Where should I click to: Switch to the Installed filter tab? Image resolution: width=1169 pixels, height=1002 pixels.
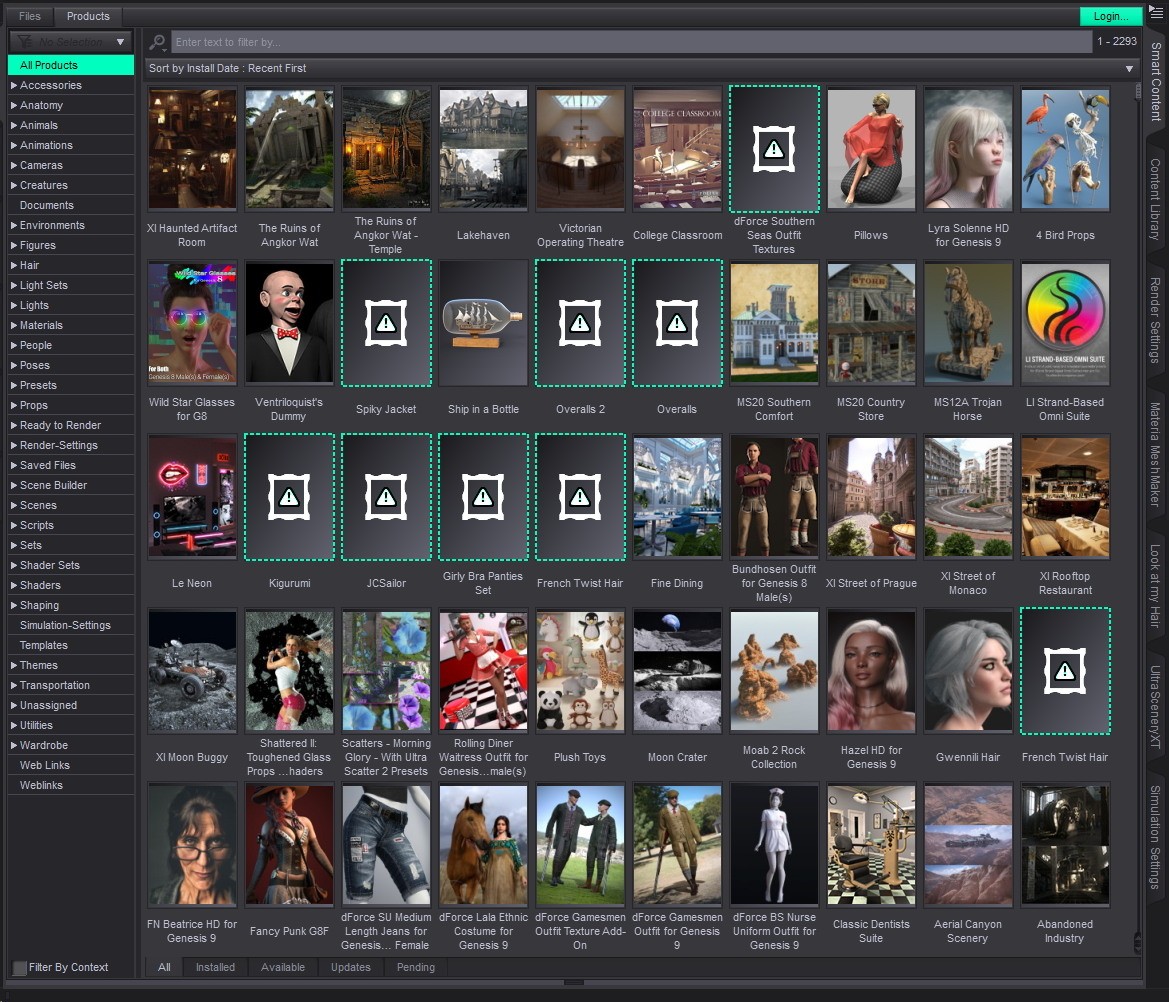215,967
